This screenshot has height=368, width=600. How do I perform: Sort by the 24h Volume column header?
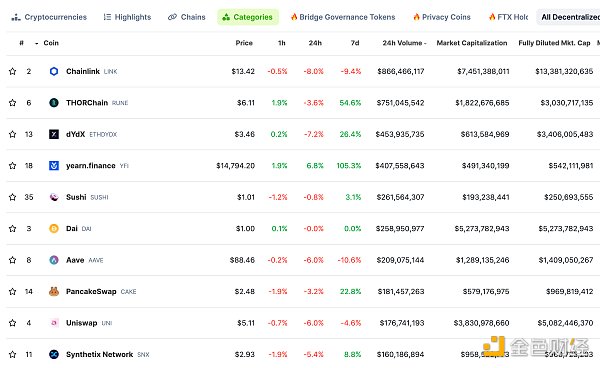tap(404, 43)
